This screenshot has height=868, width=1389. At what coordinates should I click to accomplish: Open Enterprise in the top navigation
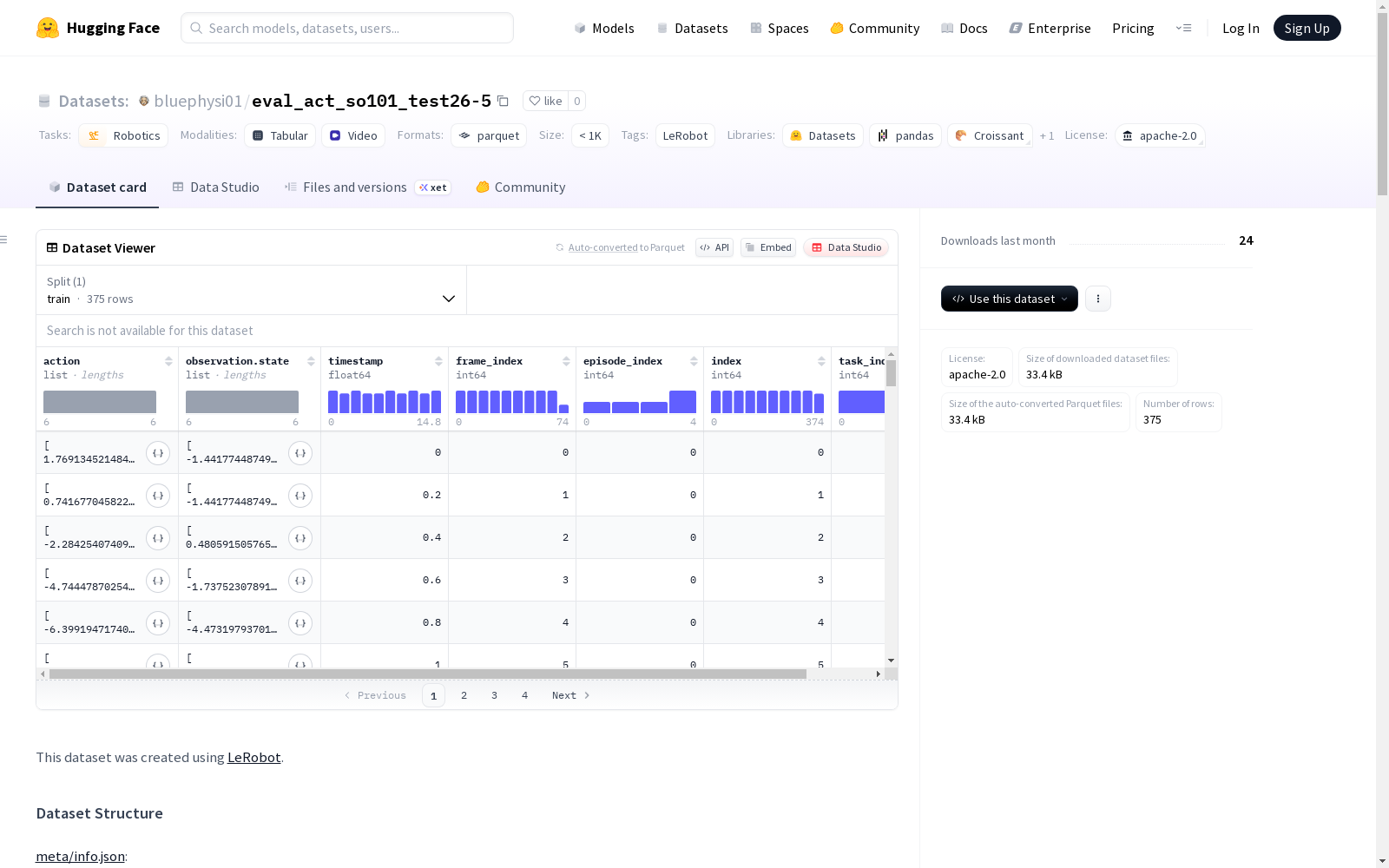click(1050, 28)
